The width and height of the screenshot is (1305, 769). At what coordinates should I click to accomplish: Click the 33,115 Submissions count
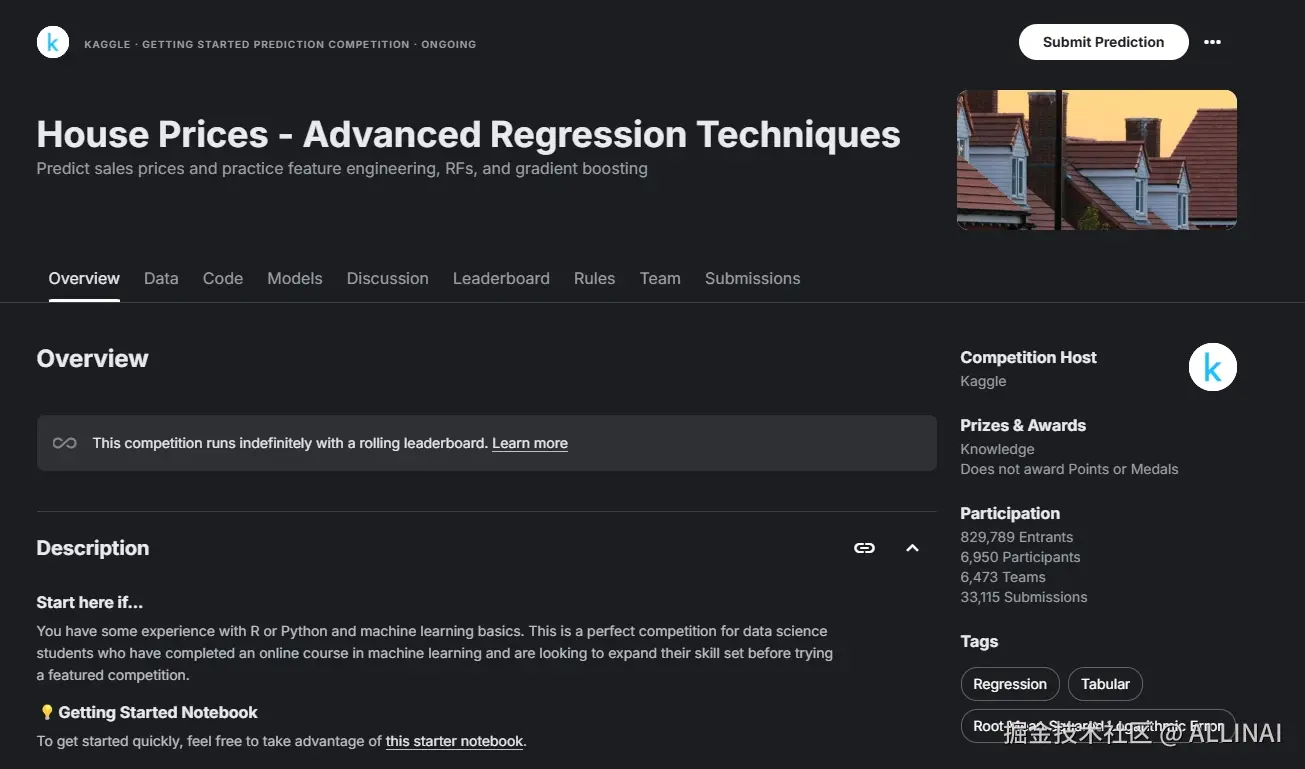click(x=1024, y=597)
